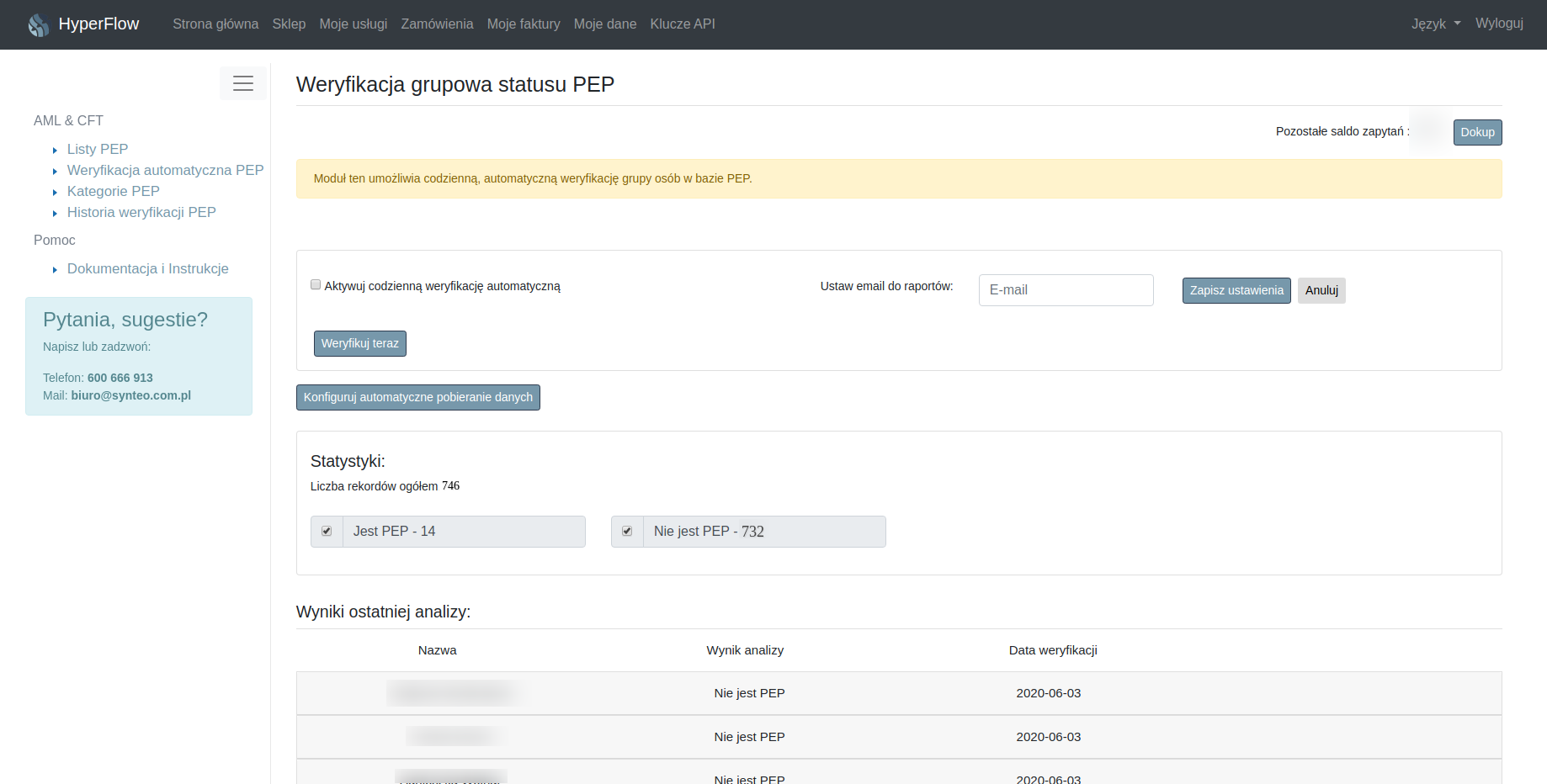Toggle the hamburger sidebar menu

pyautogui.click(x=243, y=83)
